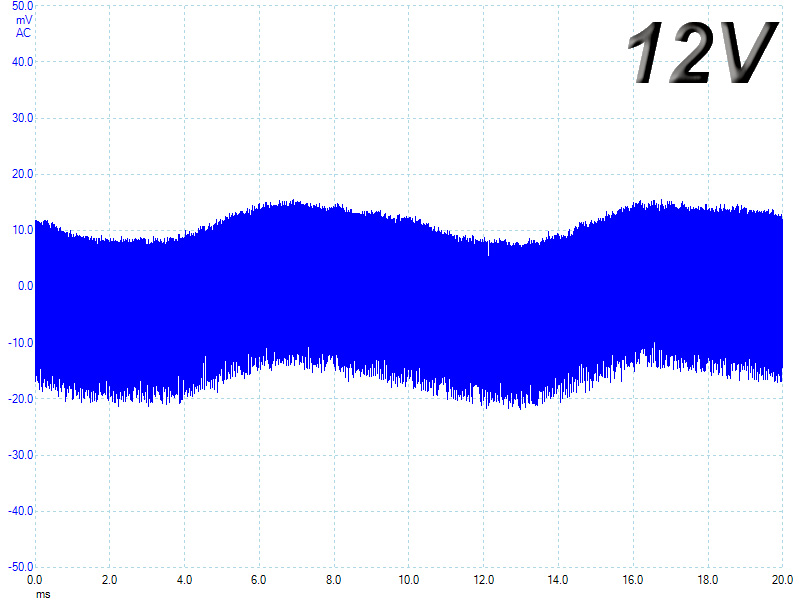Image resolution: width=800 pixels, height=600 pixels.
Task: Click the -30.0 voltage axis label
Action: point(20,455)
